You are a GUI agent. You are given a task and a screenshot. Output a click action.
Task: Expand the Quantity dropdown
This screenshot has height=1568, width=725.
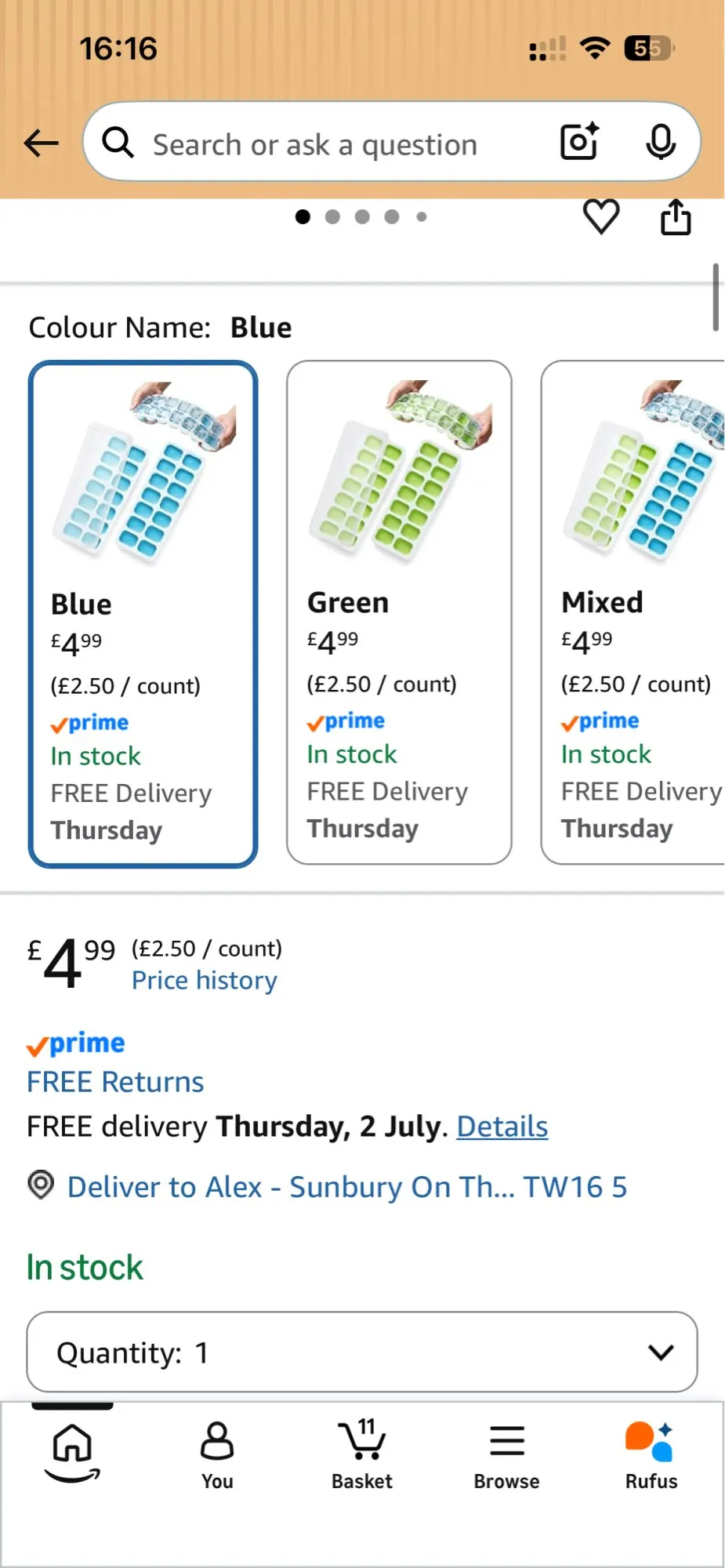point(362,1352)
